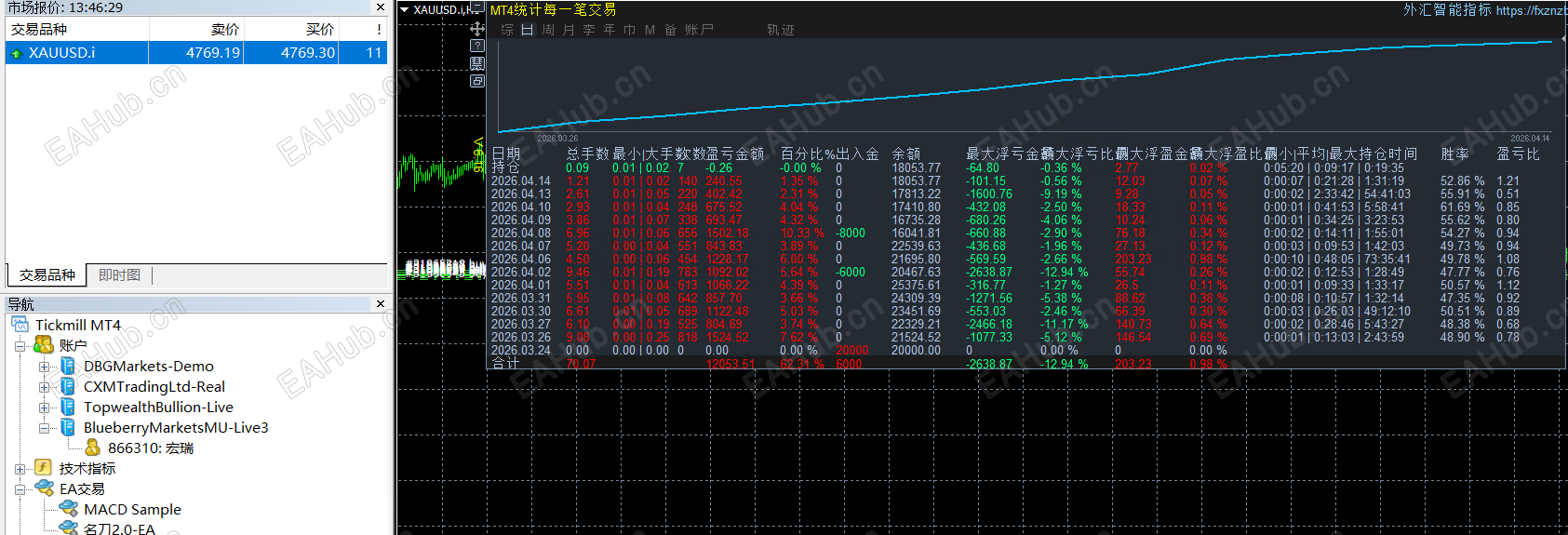Open the XAUUSD.i chart dropdown arrow

pyautogui.click(x=405, y=10)
